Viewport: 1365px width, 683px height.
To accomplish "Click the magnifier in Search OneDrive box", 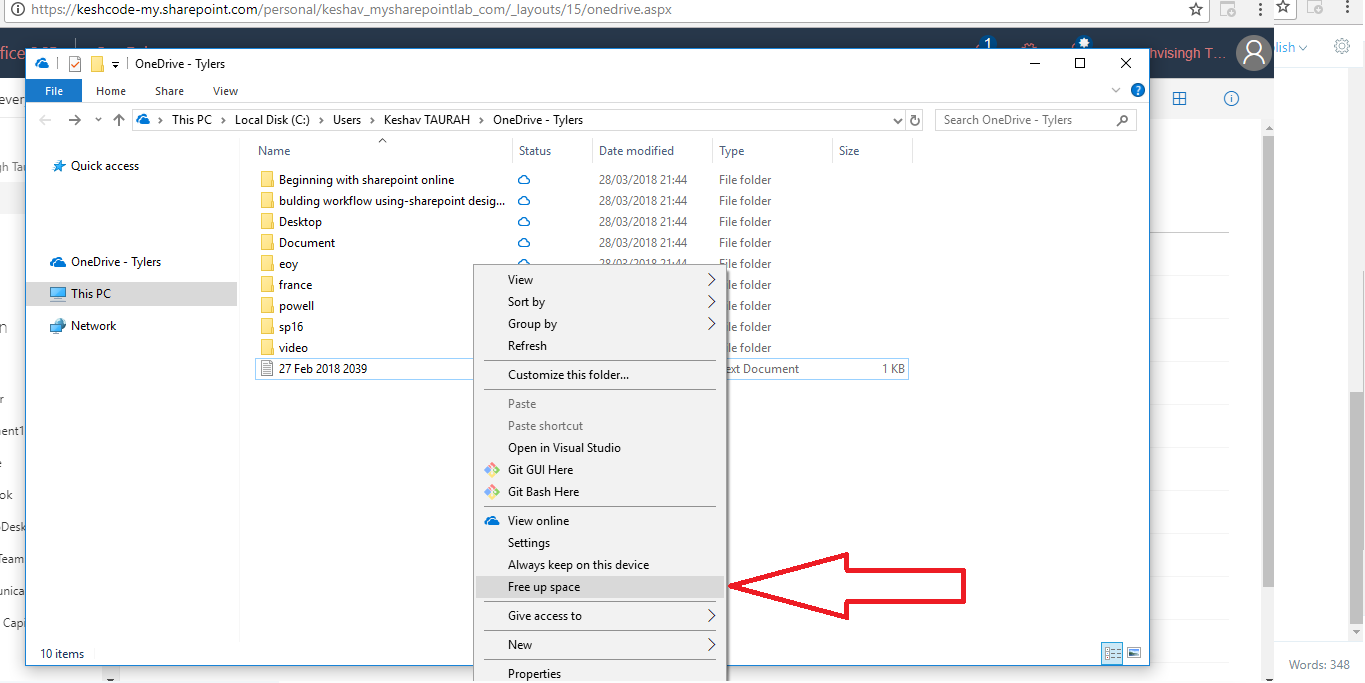I will click(1122, 120).
